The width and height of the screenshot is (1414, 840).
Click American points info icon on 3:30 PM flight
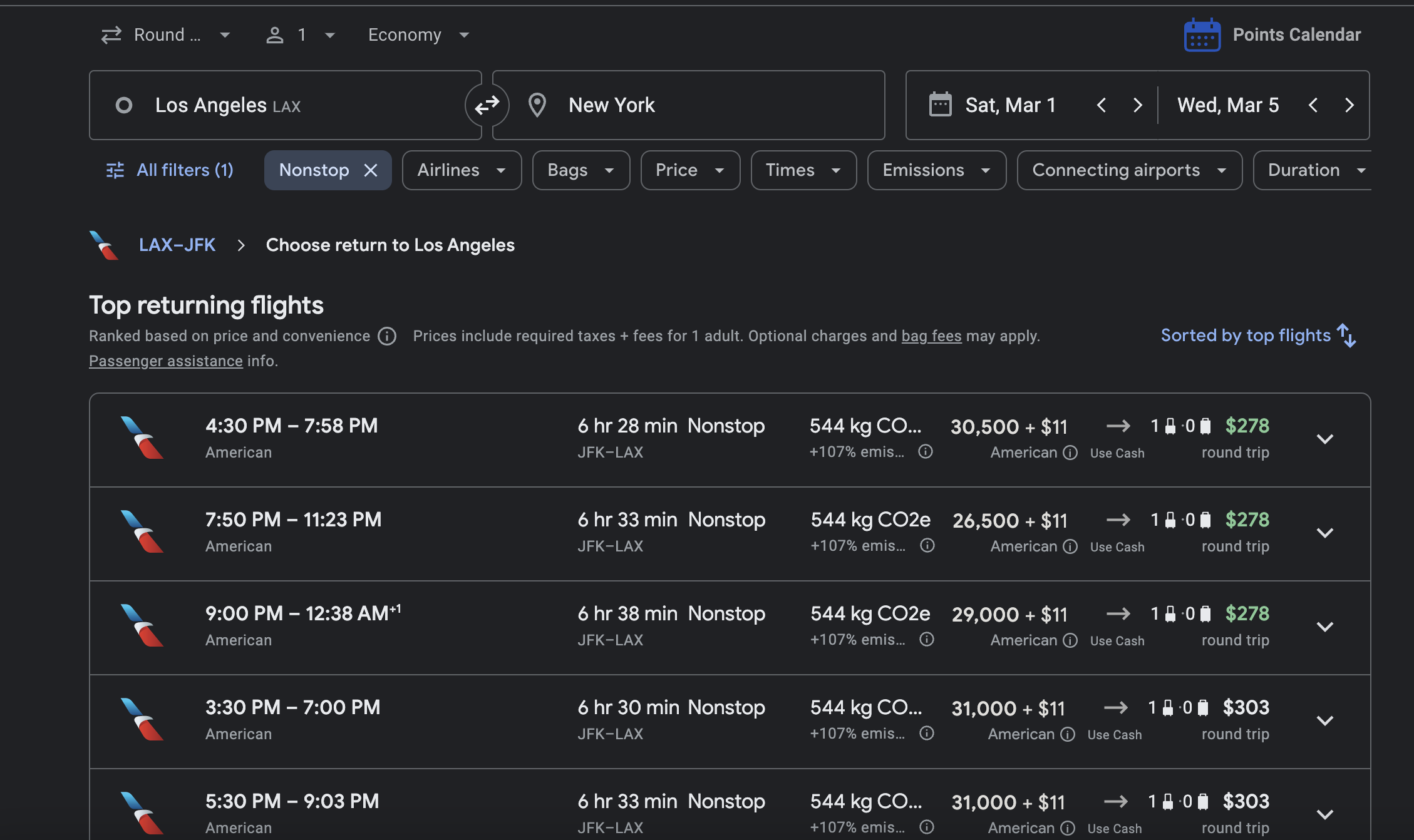pos(1068,734)
